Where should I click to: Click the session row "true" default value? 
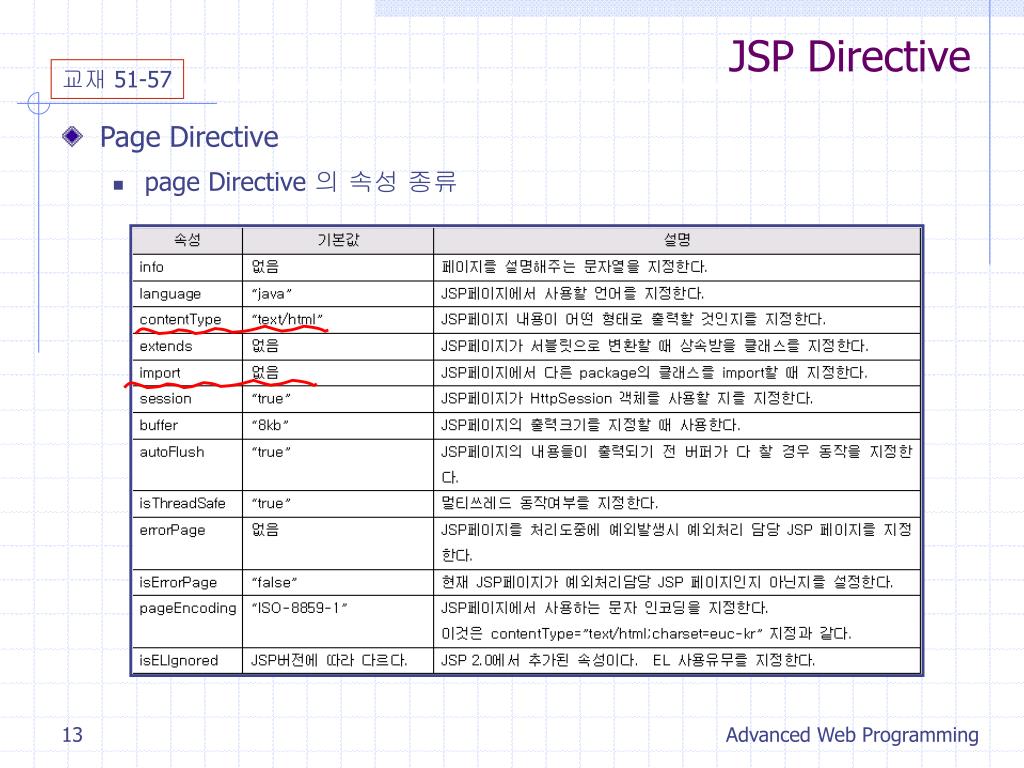click(x=271, y=398)
